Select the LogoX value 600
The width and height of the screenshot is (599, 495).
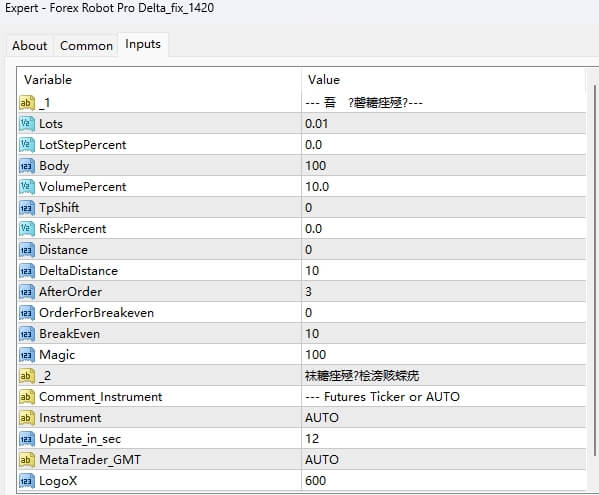point(316,481)
